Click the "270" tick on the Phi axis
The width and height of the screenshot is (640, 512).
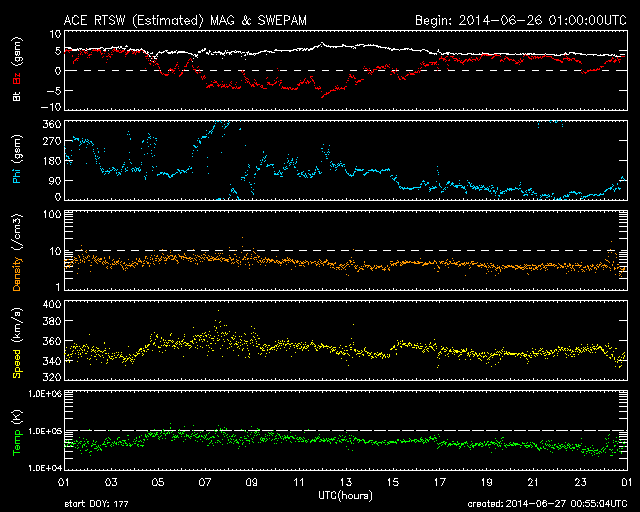(x=52, y=141)
